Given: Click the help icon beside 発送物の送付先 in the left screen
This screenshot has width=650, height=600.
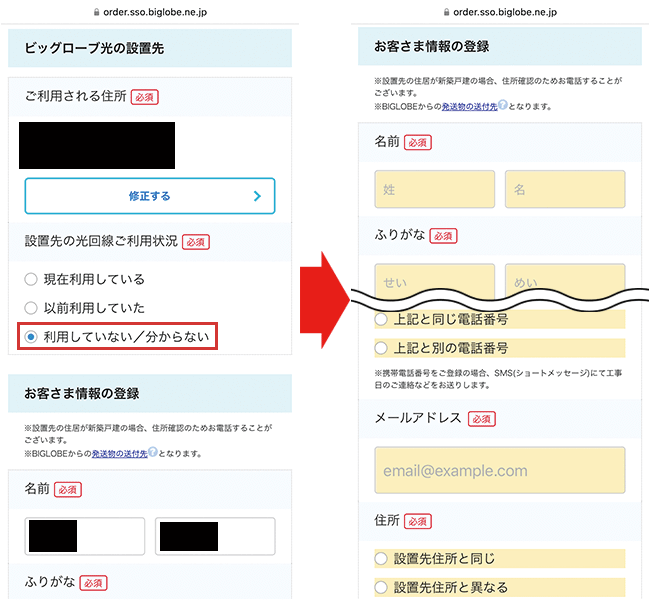Looking at the screenshot, I should pos(152,453).
